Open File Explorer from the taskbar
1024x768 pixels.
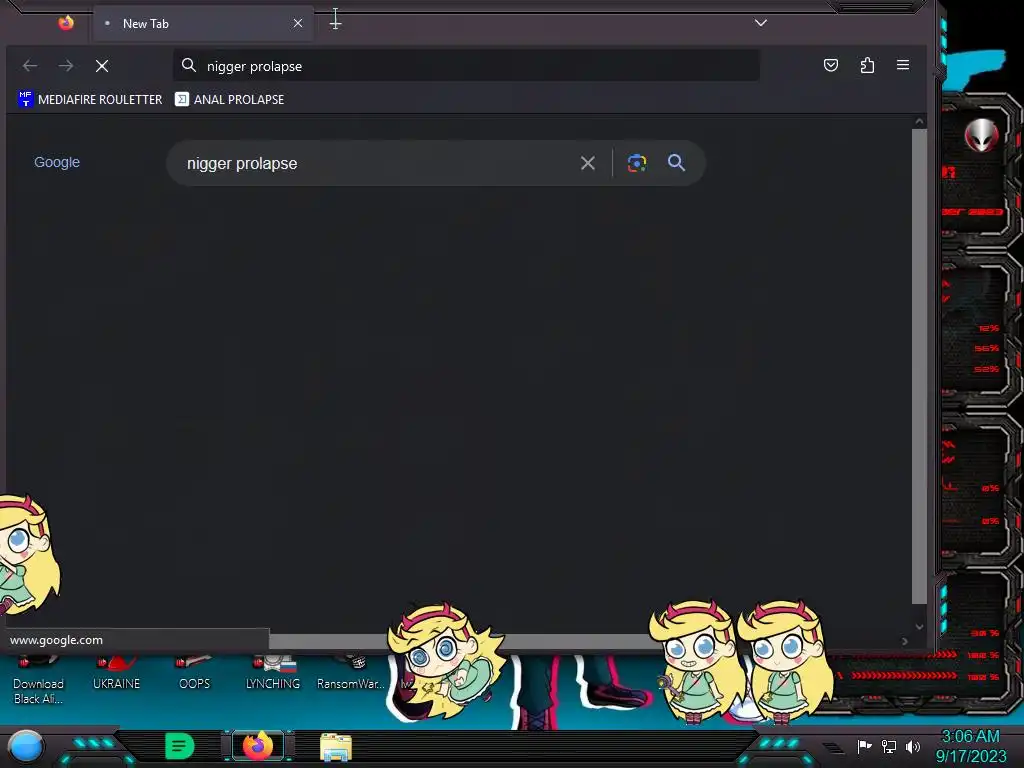pyautogui.click(x=336, y=747)
